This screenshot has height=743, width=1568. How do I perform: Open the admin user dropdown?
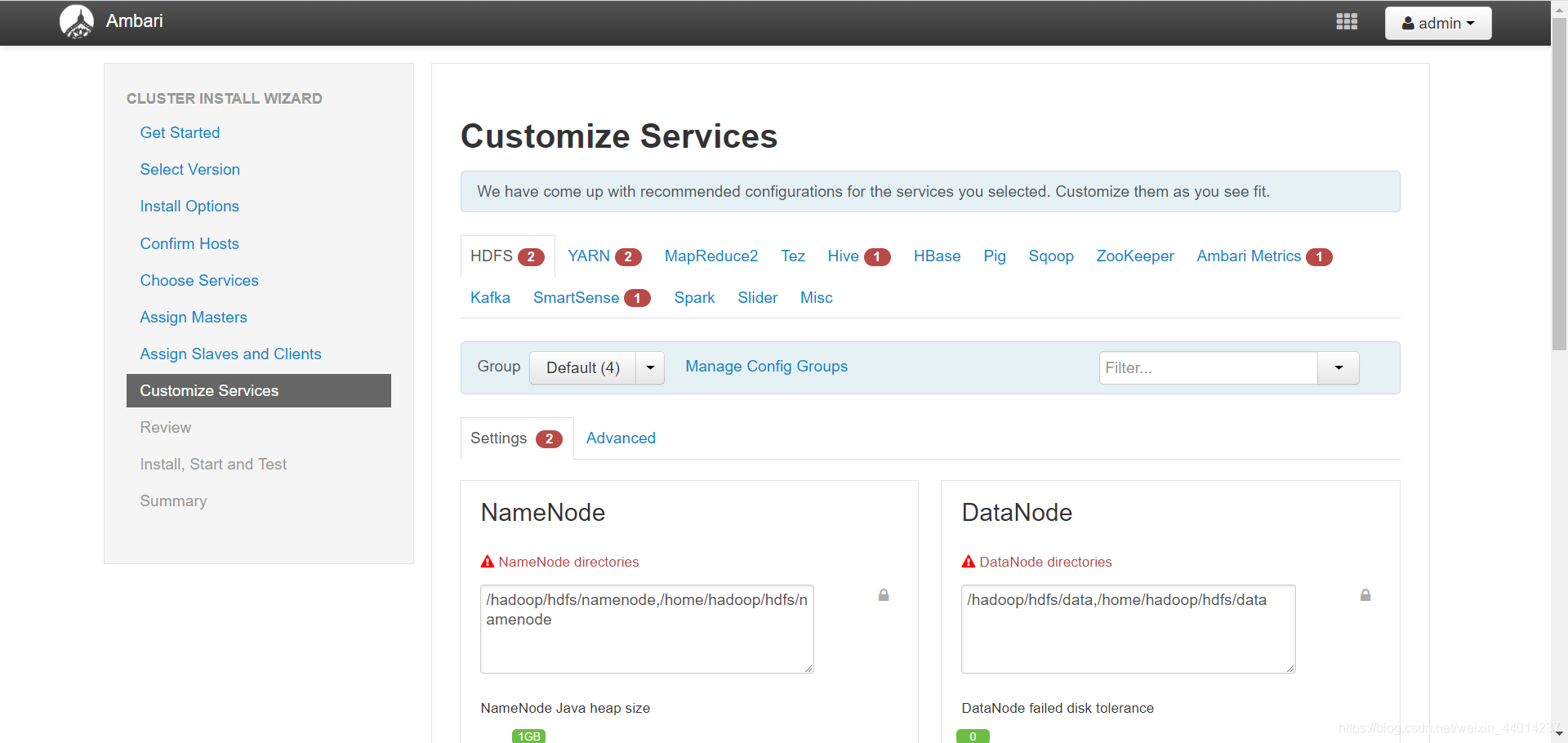[1438, 23]
